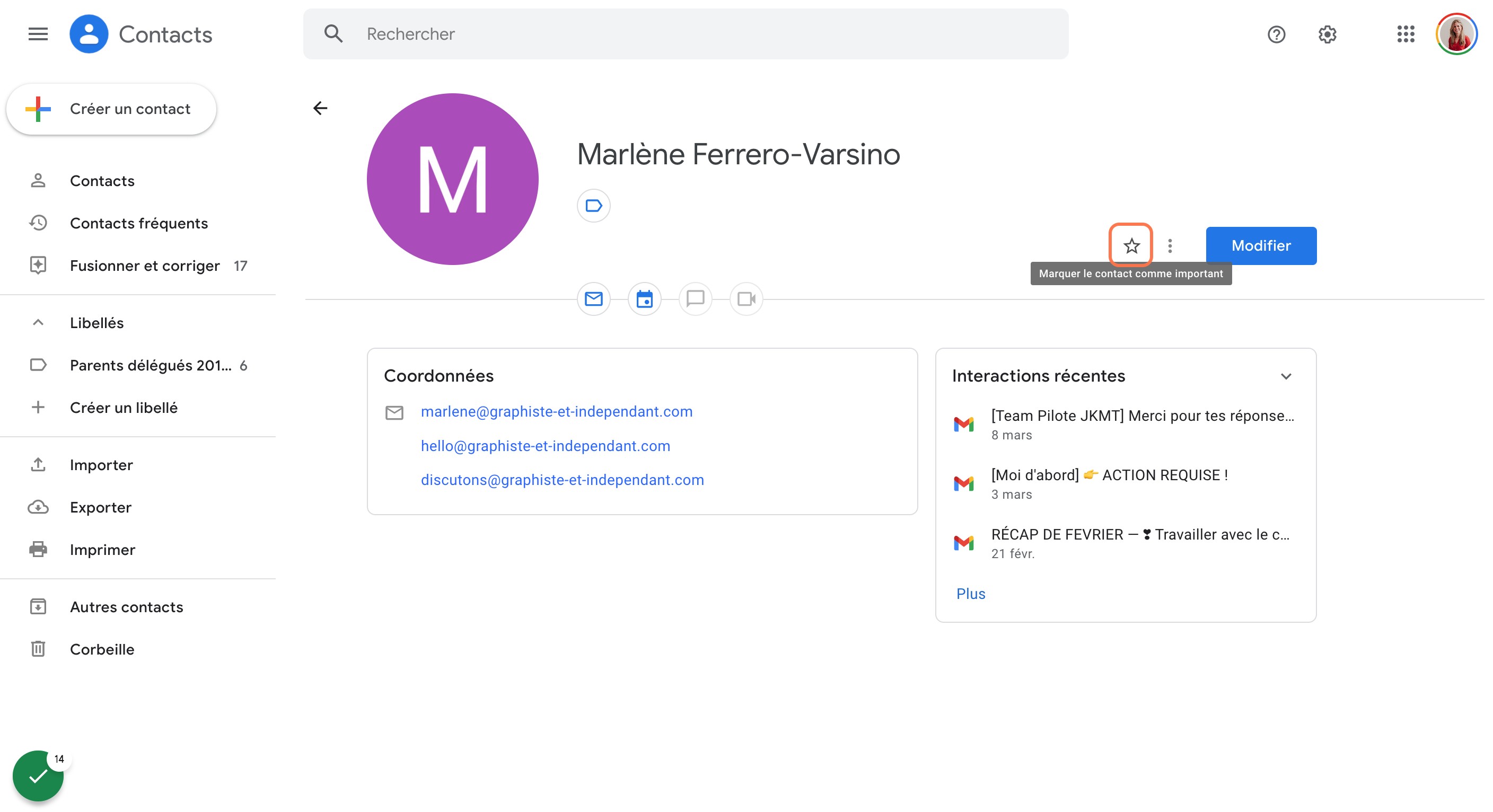
Task: Open RÉCAP DE FEVRIER interaction
Action: coord(1126,543)
